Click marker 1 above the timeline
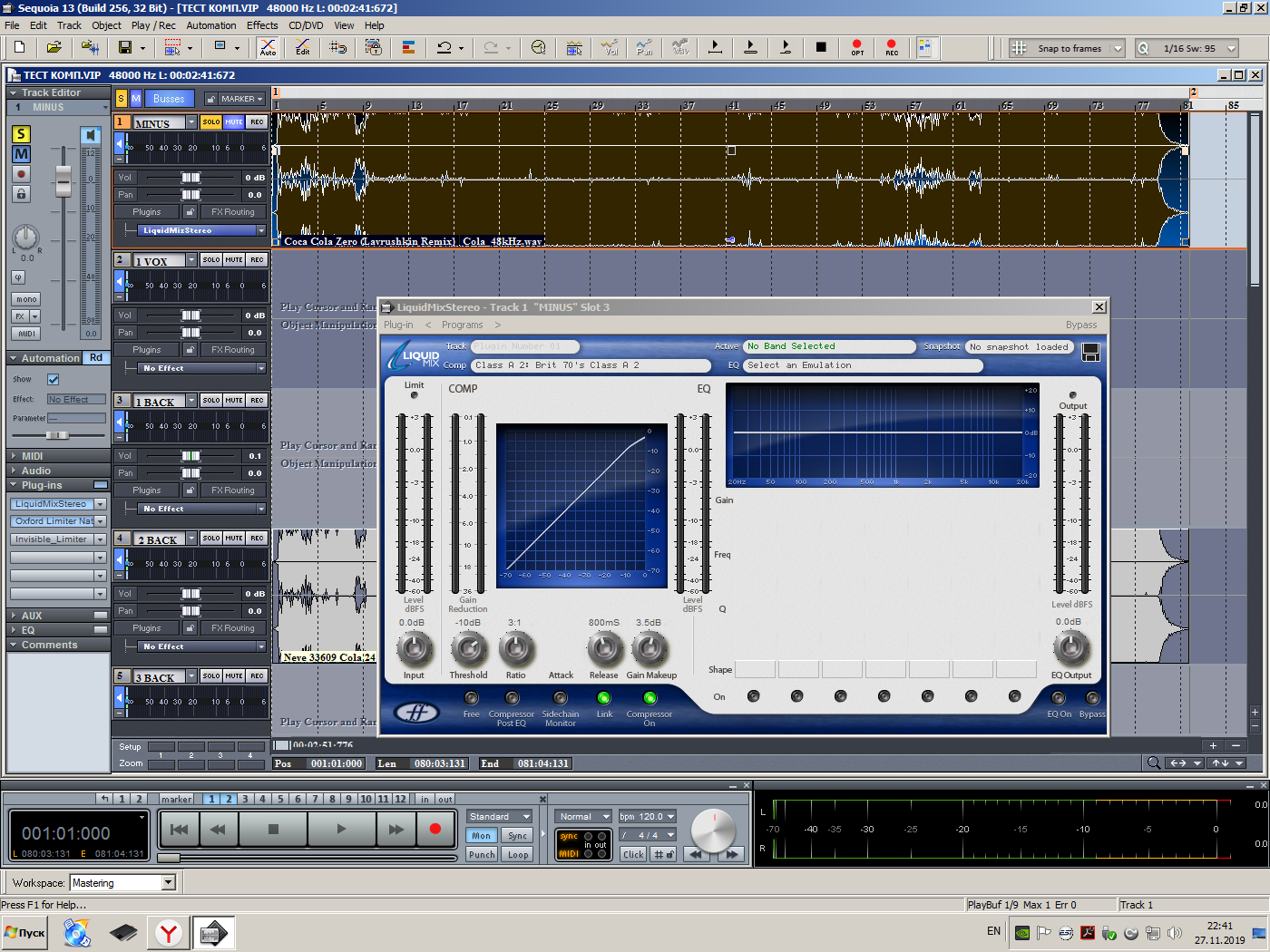This screenshot has height=952, width=1270. coord(276,92)
